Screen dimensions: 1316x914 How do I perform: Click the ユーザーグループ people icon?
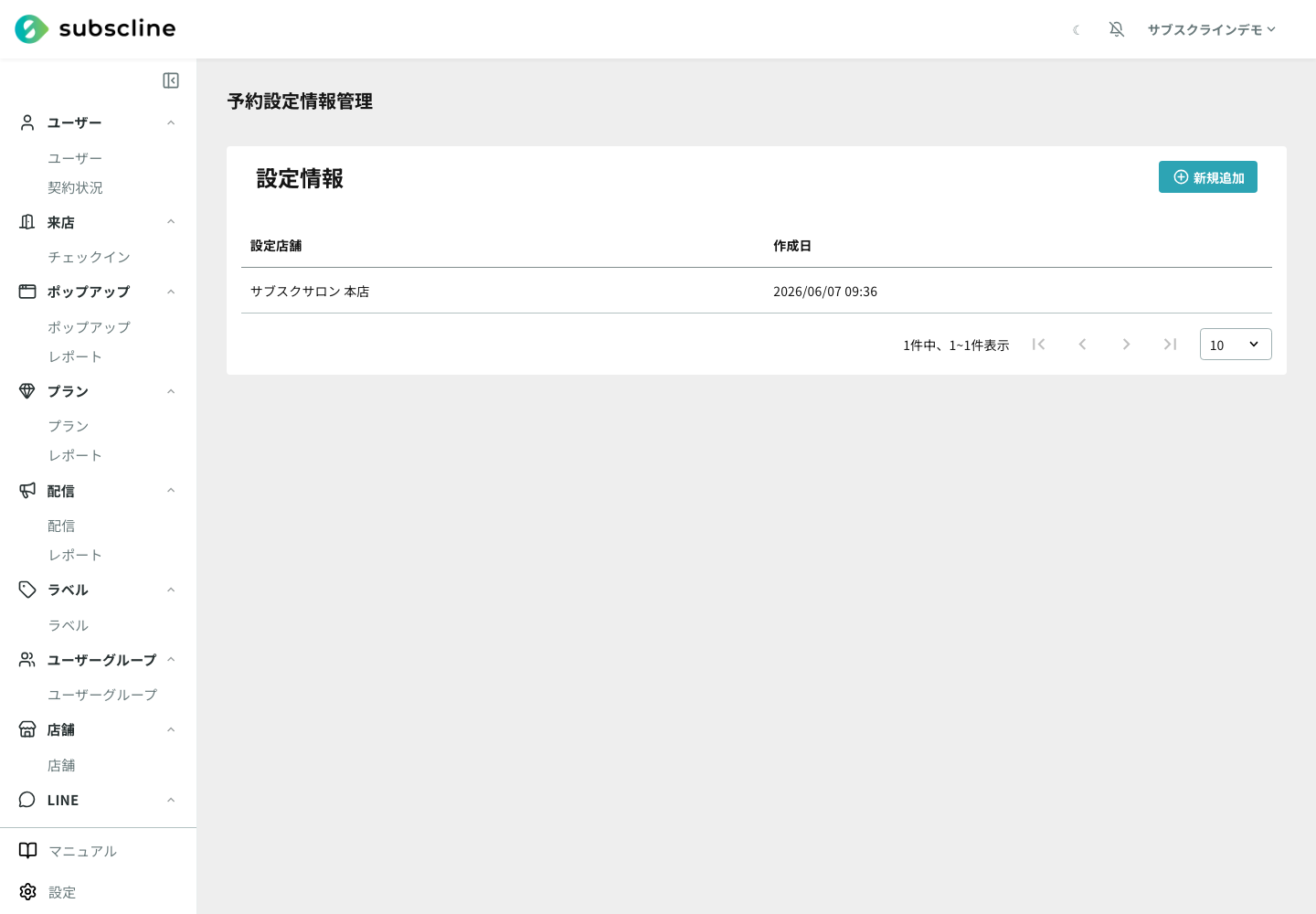click(27, 660)
